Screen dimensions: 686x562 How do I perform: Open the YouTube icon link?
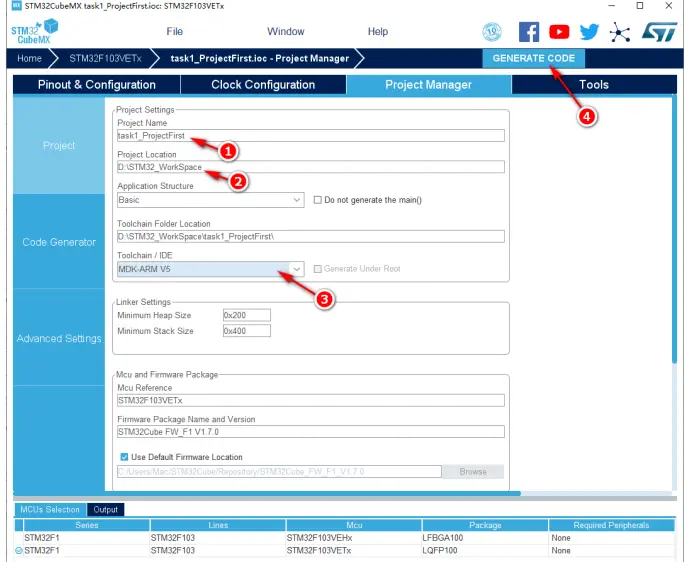[x=559, y=32]
